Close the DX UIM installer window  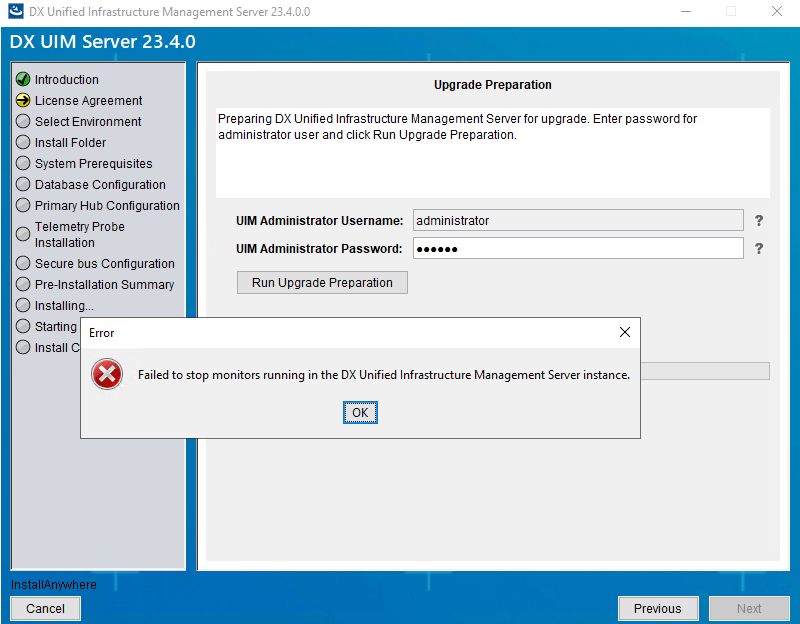777,11
